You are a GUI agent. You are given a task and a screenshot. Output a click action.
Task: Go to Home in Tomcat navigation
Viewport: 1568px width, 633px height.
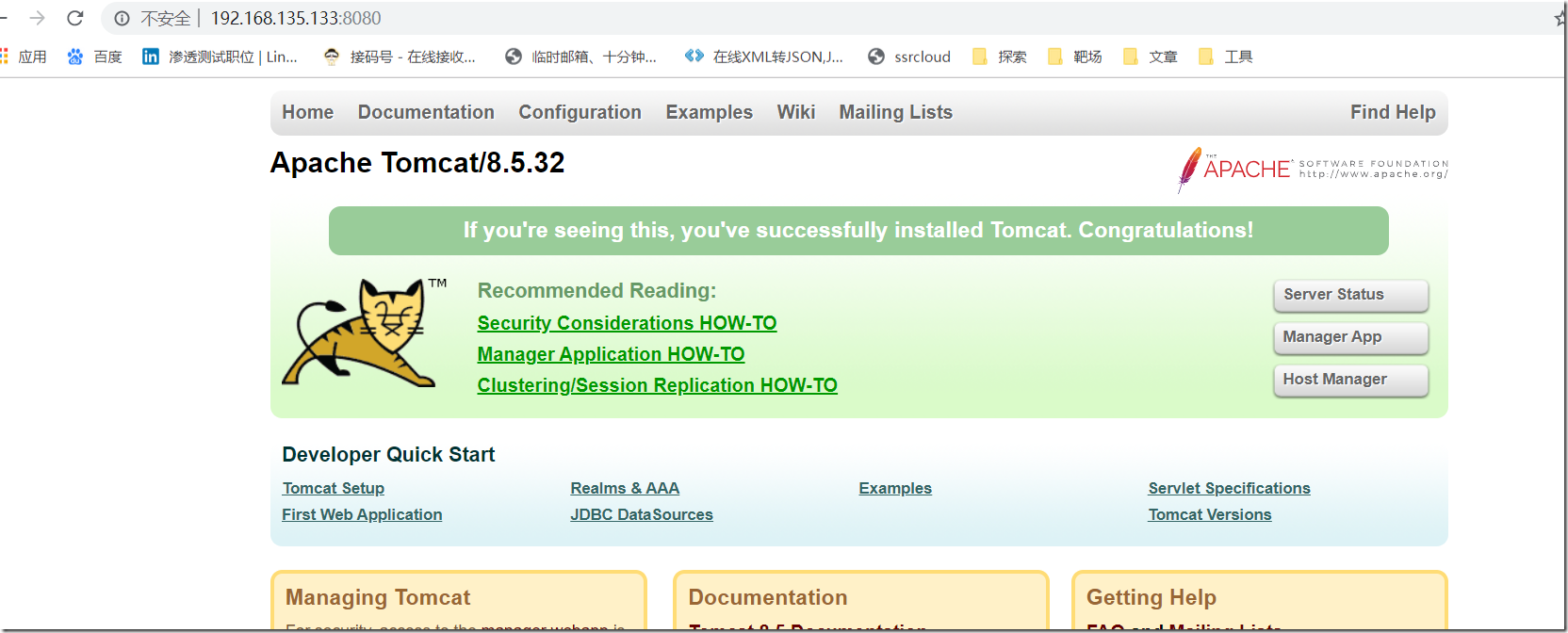pyautogui.click(x=307, y=112)
